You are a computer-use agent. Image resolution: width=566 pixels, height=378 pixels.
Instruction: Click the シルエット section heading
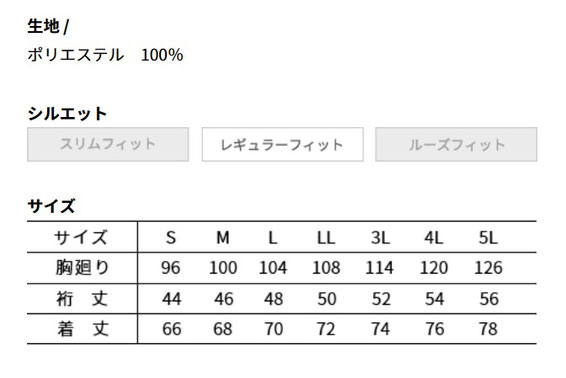click(x=67, y=114)
